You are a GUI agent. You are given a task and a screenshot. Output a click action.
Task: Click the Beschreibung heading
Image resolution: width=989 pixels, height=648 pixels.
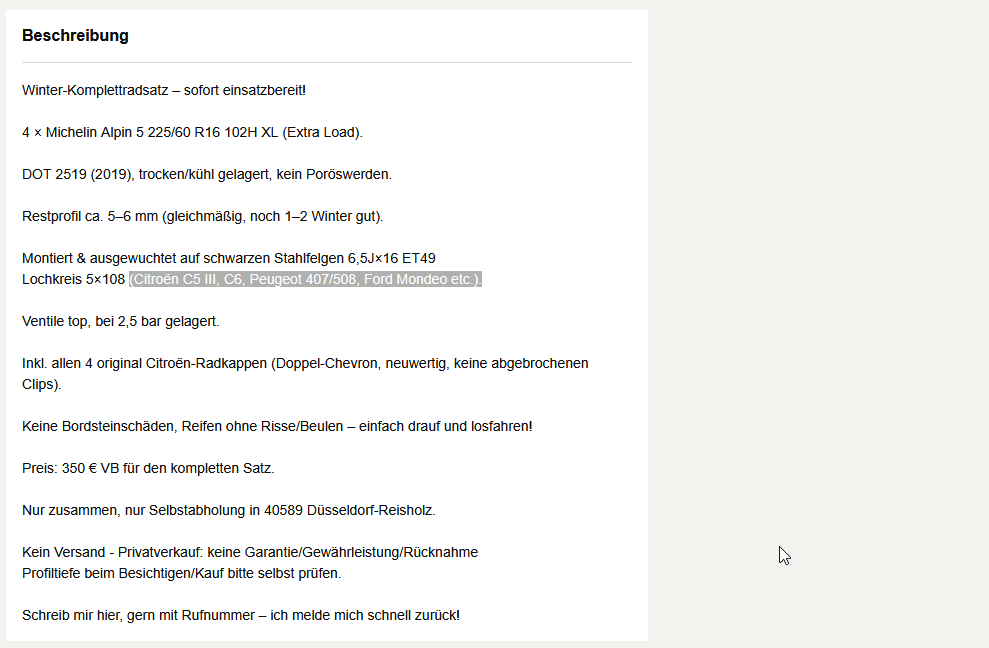pos(75,36)
